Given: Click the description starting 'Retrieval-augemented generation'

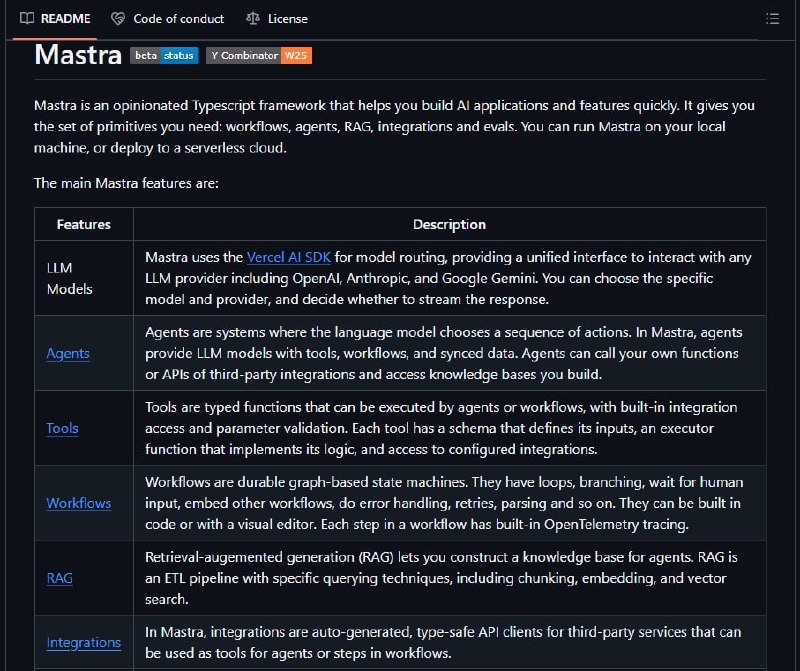Looking at the screenshot, I should (441, 578).
